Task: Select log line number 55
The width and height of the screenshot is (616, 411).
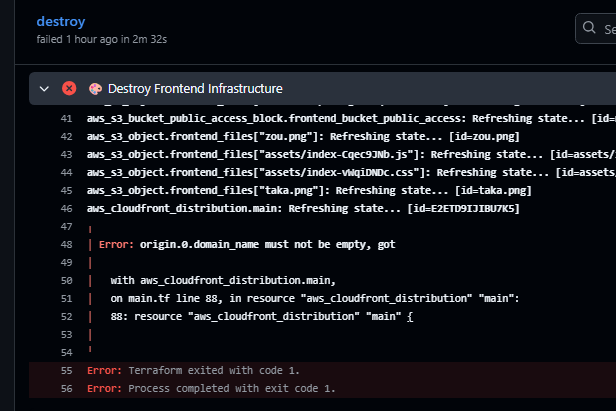Action: 66,371
